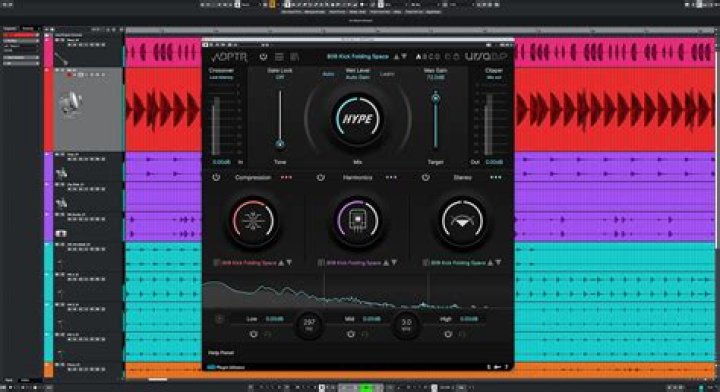Select plugin state slot B

(425, 57)
